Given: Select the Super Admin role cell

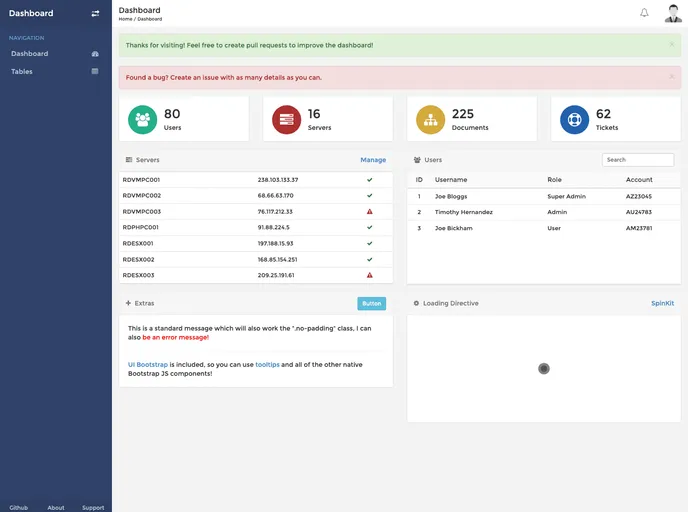Looking at the screenshot, I should tap(566, 197).
